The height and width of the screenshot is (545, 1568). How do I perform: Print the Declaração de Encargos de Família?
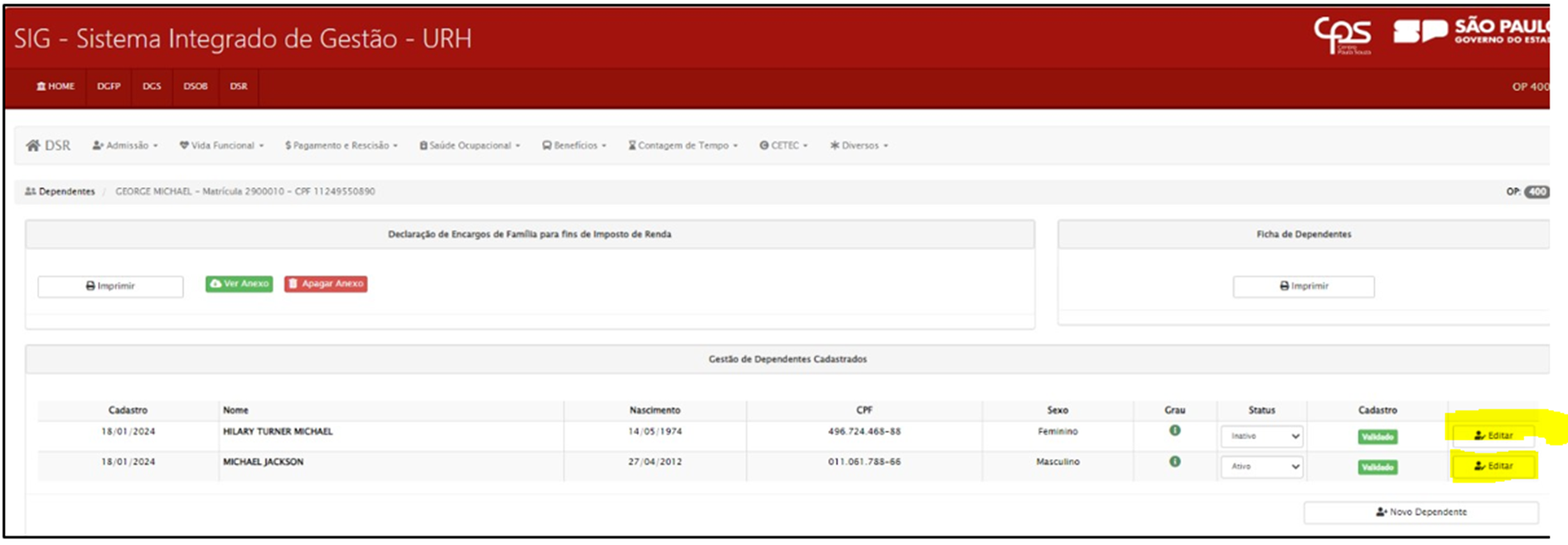pyautogui.click(x=110, y=287)
